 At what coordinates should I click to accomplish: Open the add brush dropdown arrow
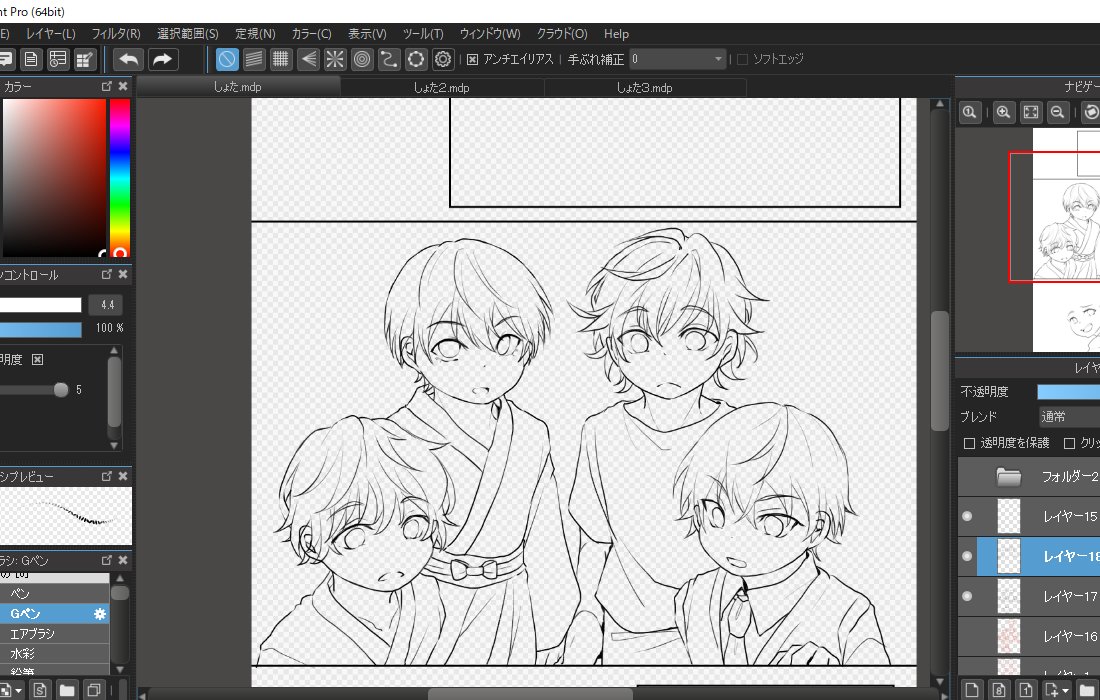[x=18, y=691]
